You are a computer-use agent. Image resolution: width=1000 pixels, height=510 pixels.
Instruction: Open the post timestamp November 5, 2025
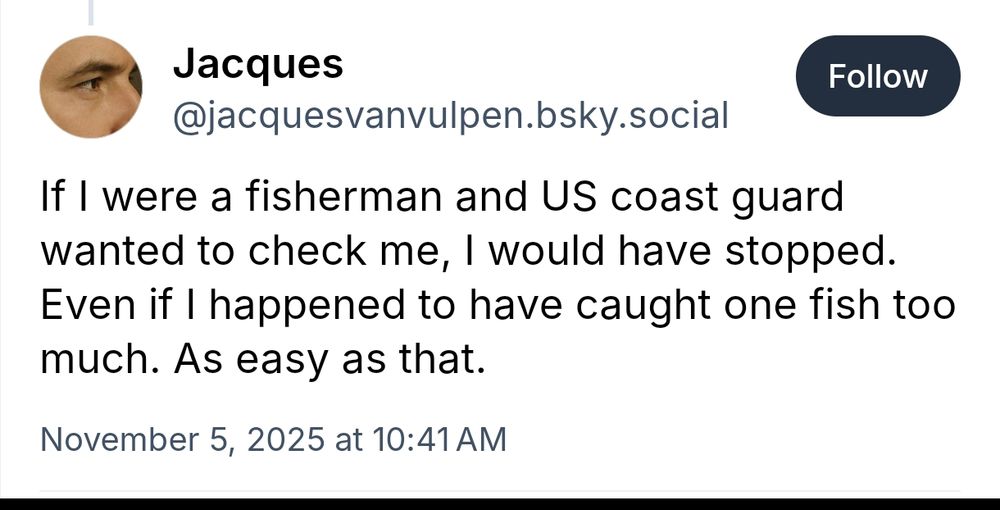[x=183, y=439]
